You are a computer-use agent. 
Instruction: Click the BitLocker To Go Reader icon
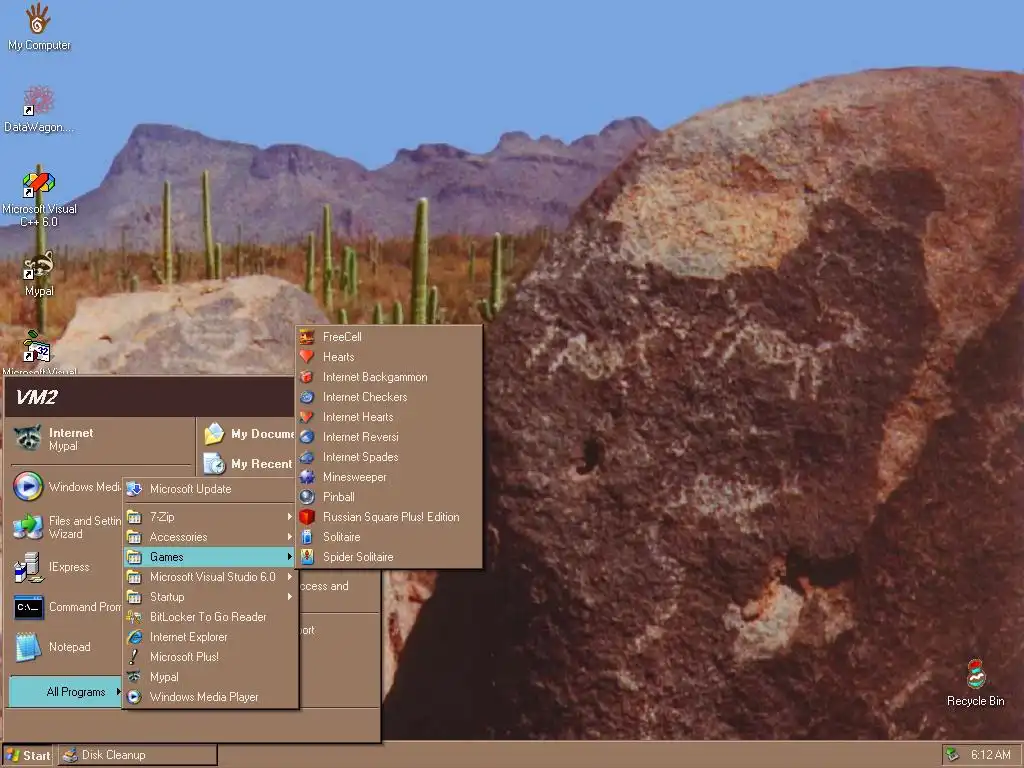click(x=134, y=616)
